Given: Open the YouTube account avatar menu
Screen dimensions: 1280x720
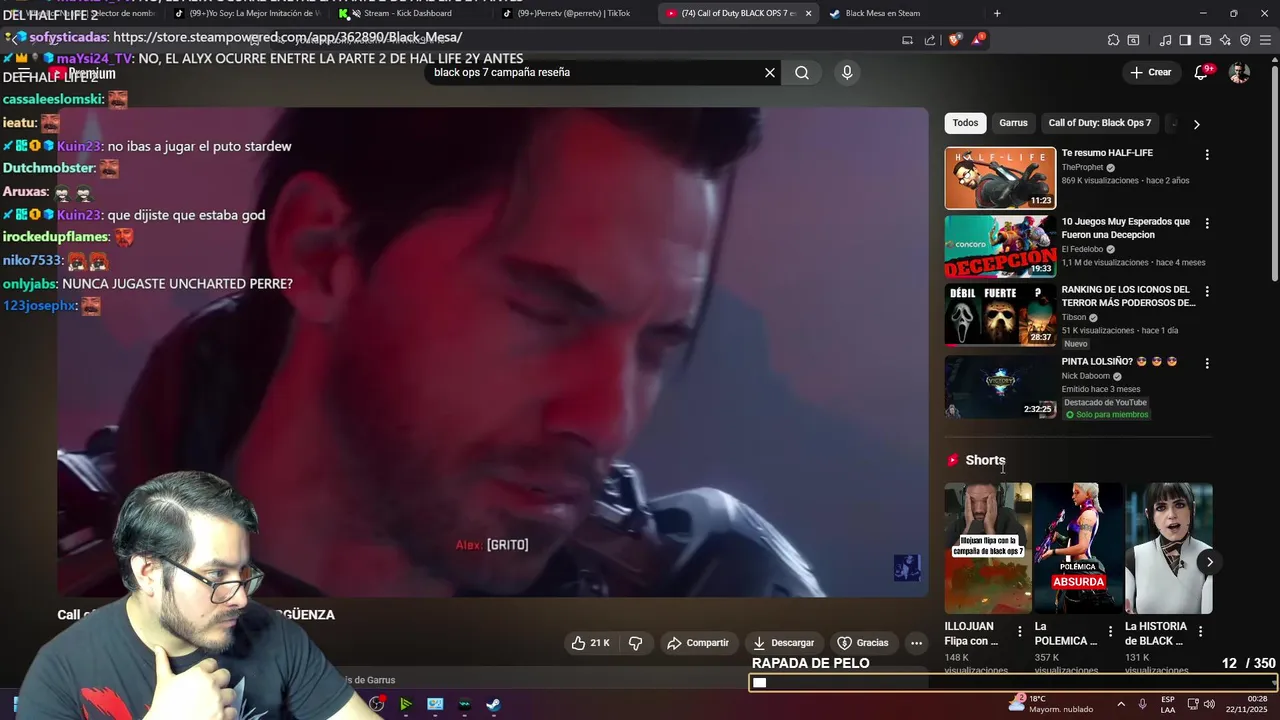Looking at the screenshot, I should tap(1239, 72).
